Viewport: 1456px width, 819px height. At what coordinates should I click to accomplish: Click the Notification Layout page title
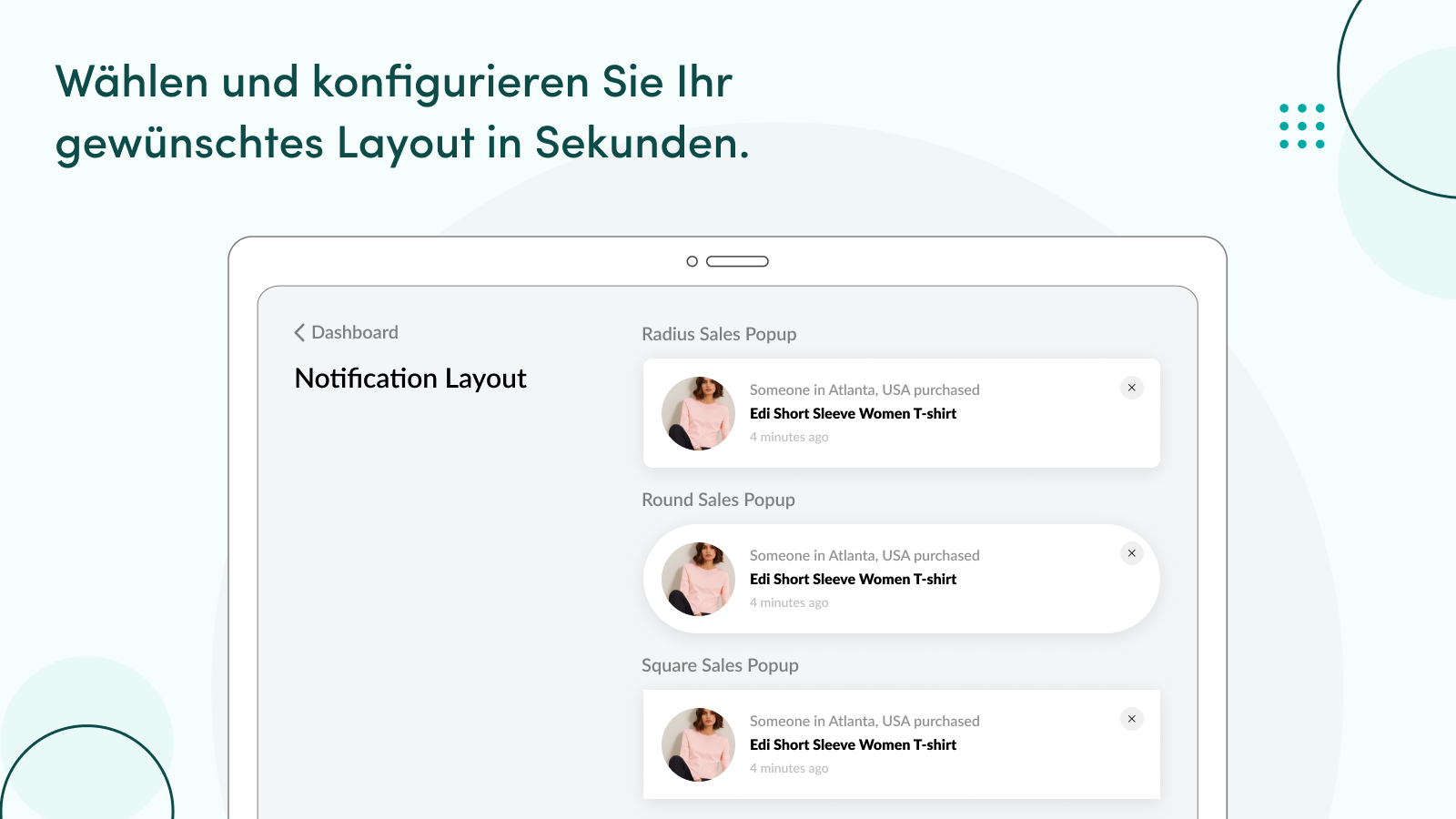[x=410, y=379]
